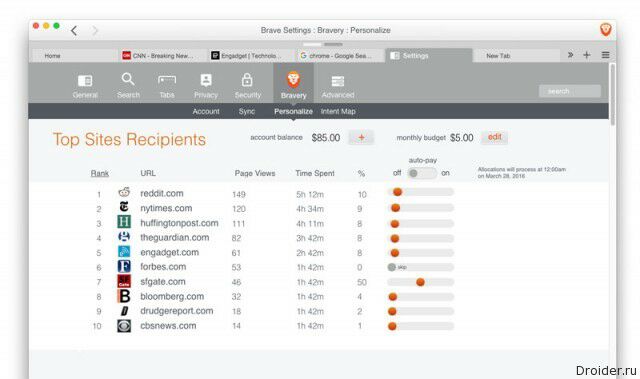
Task: Open the Personalize sub-menu
Action: [x=293, y=111]
